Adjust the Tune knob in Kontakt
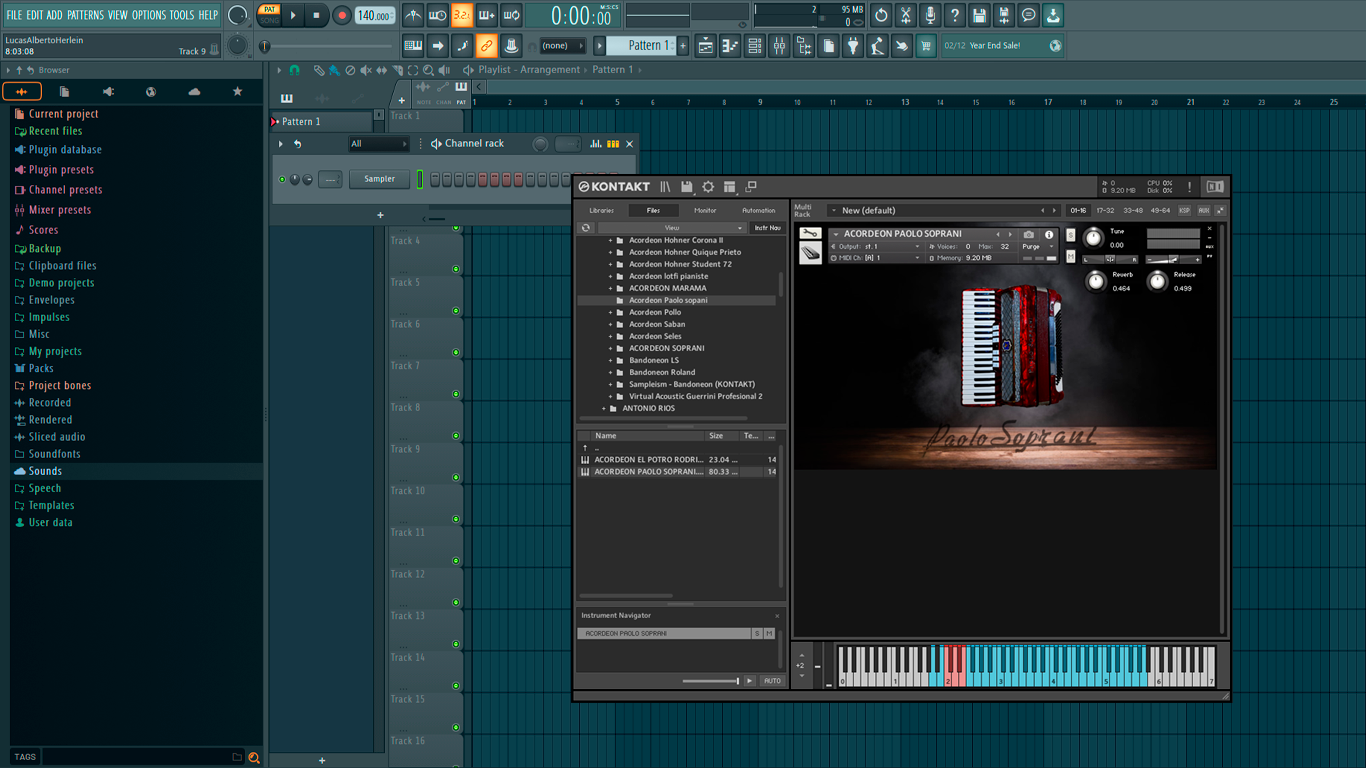 [1093, 238]
